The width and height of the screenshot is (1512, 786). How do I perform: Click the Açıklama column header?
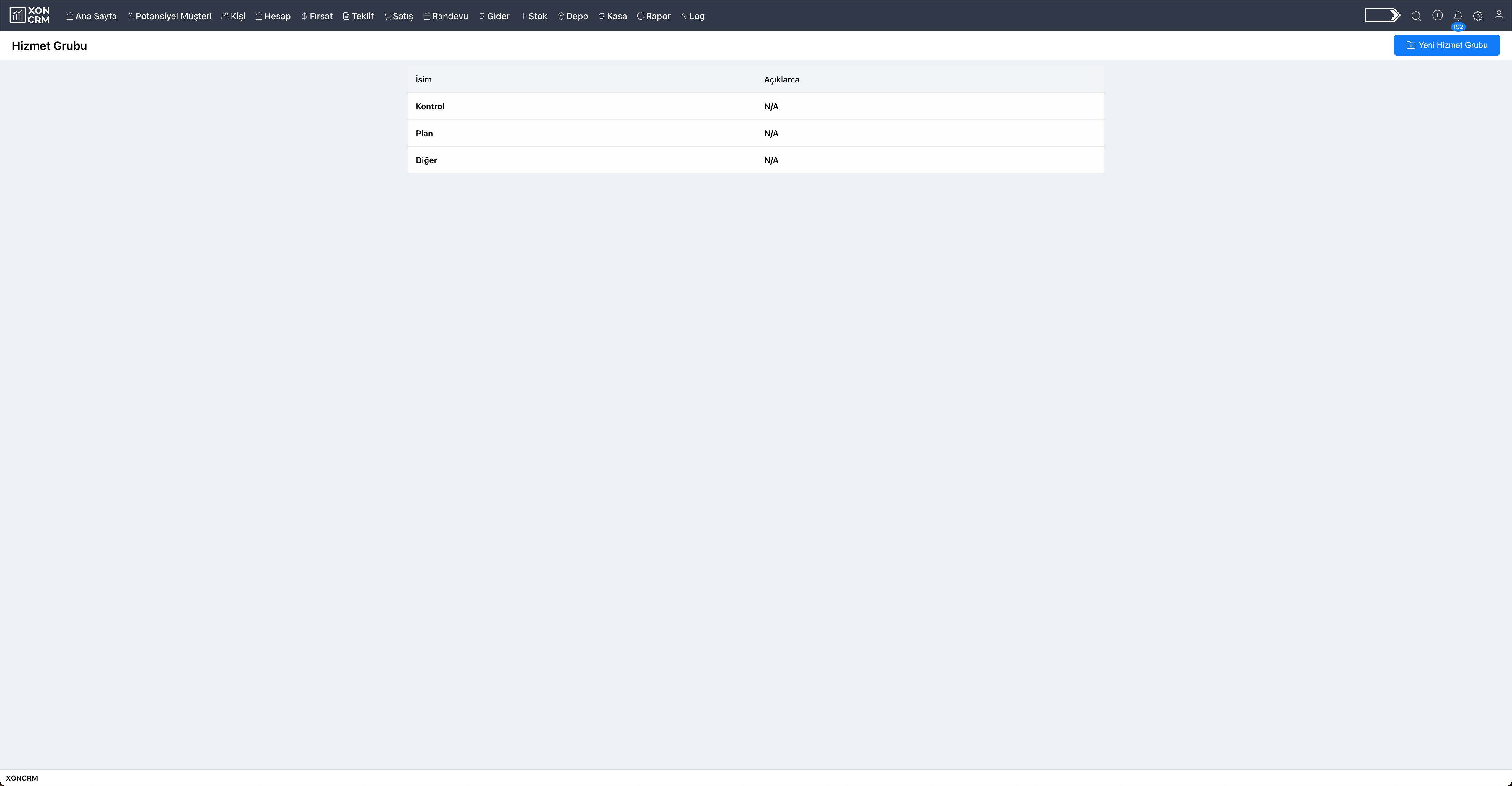point(781,79)
